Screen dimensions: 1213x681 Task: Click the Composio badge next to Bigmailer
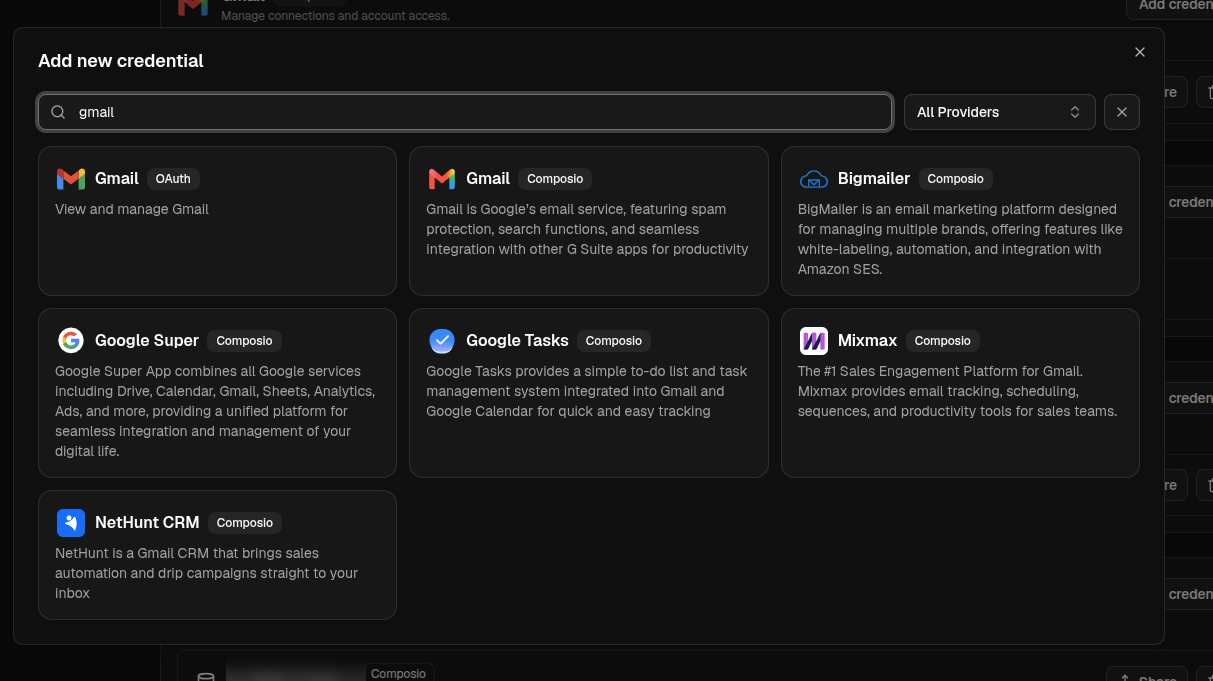click(955, 179)
